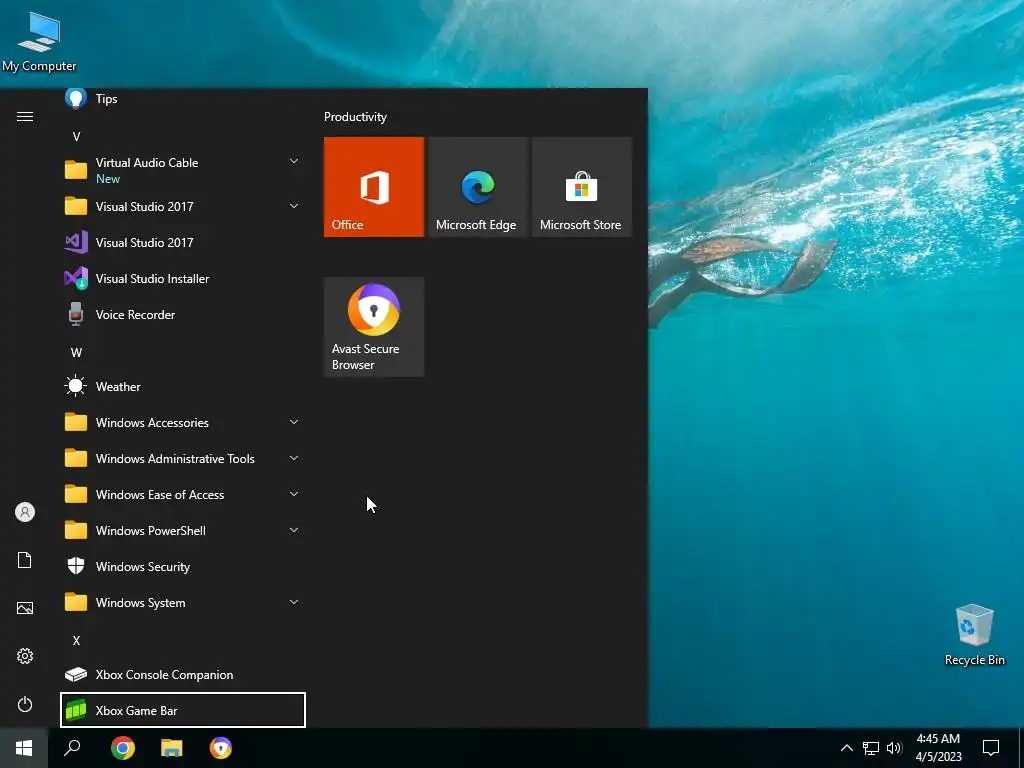
Task: Expand Windows Ease of Access folder
Action: [294, 494]
